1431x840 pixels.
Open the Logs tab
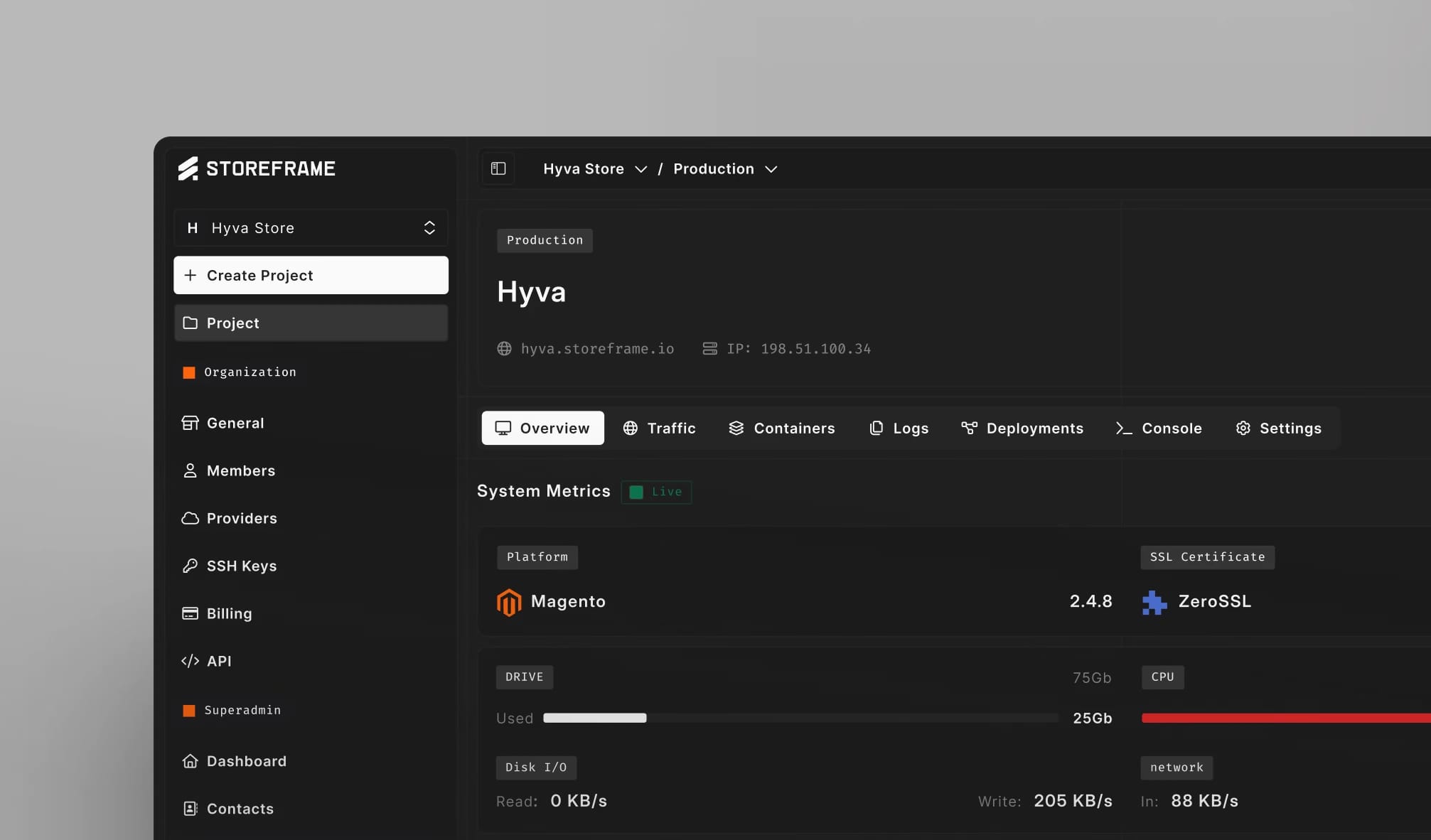[x=899, y=428]
